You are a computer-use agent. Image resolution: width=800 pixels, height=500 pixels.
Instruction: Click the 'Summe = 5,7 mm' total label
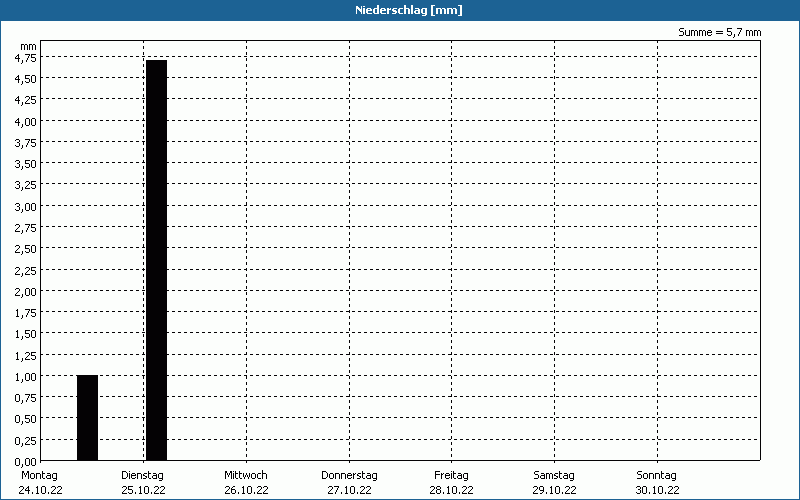[x=719, y=32]
